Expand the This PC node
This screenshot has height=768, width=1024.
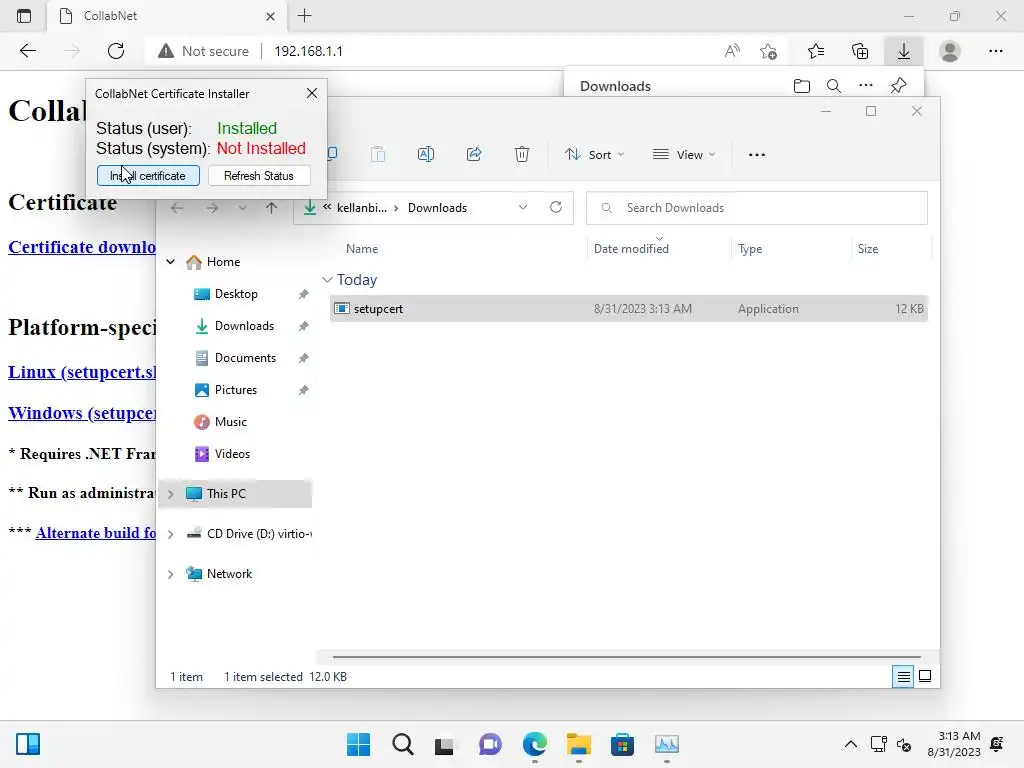coord(170,494)
